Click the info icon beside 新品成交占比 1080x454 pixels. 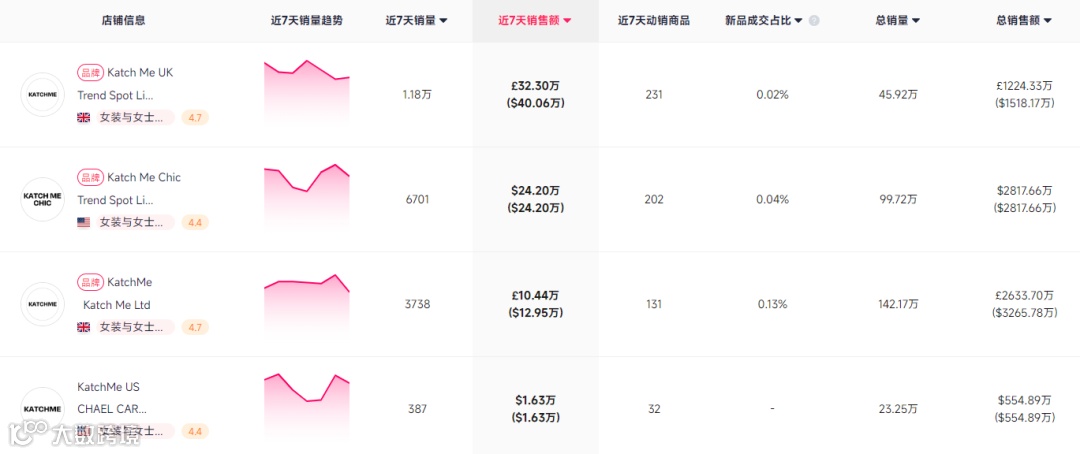click(x=814, y=20)
